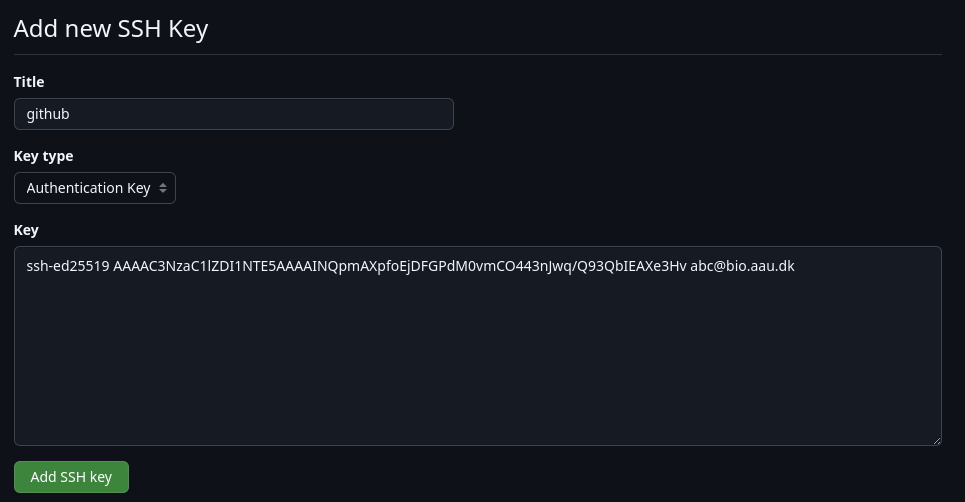Image resolution: width=965 pixels, height=502 pixels.
Task: Grab the Key textarea resize handle
Action: coord(936,440)
